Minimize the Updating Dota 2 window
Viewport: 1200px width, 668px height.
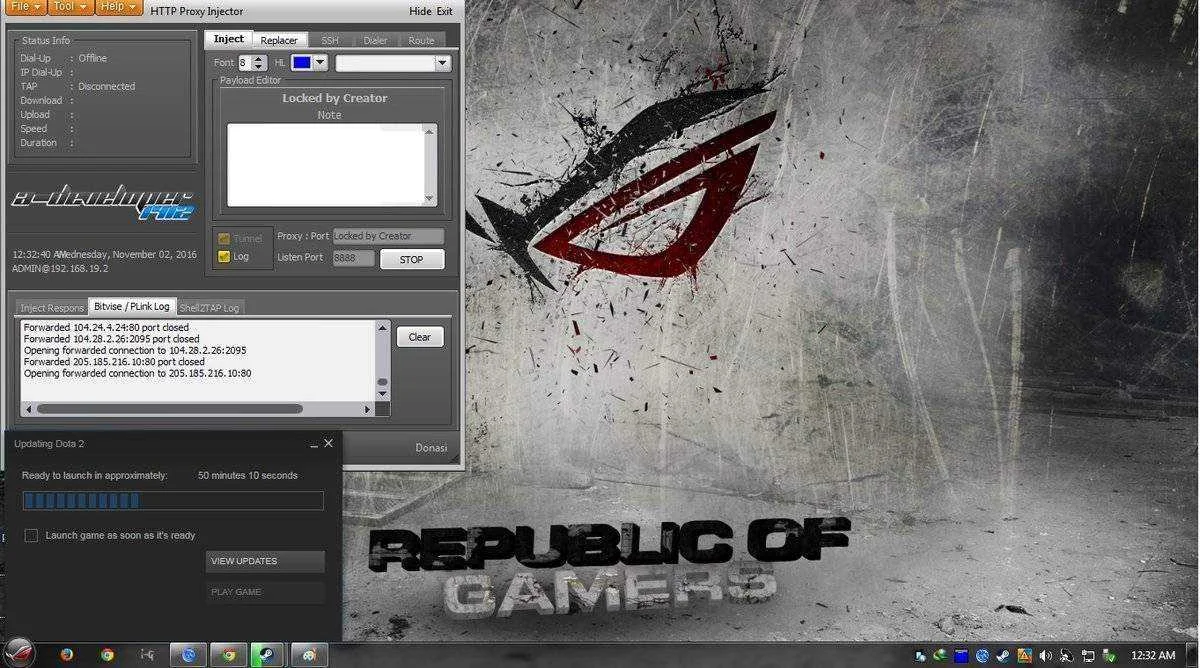tap(313, 444)
